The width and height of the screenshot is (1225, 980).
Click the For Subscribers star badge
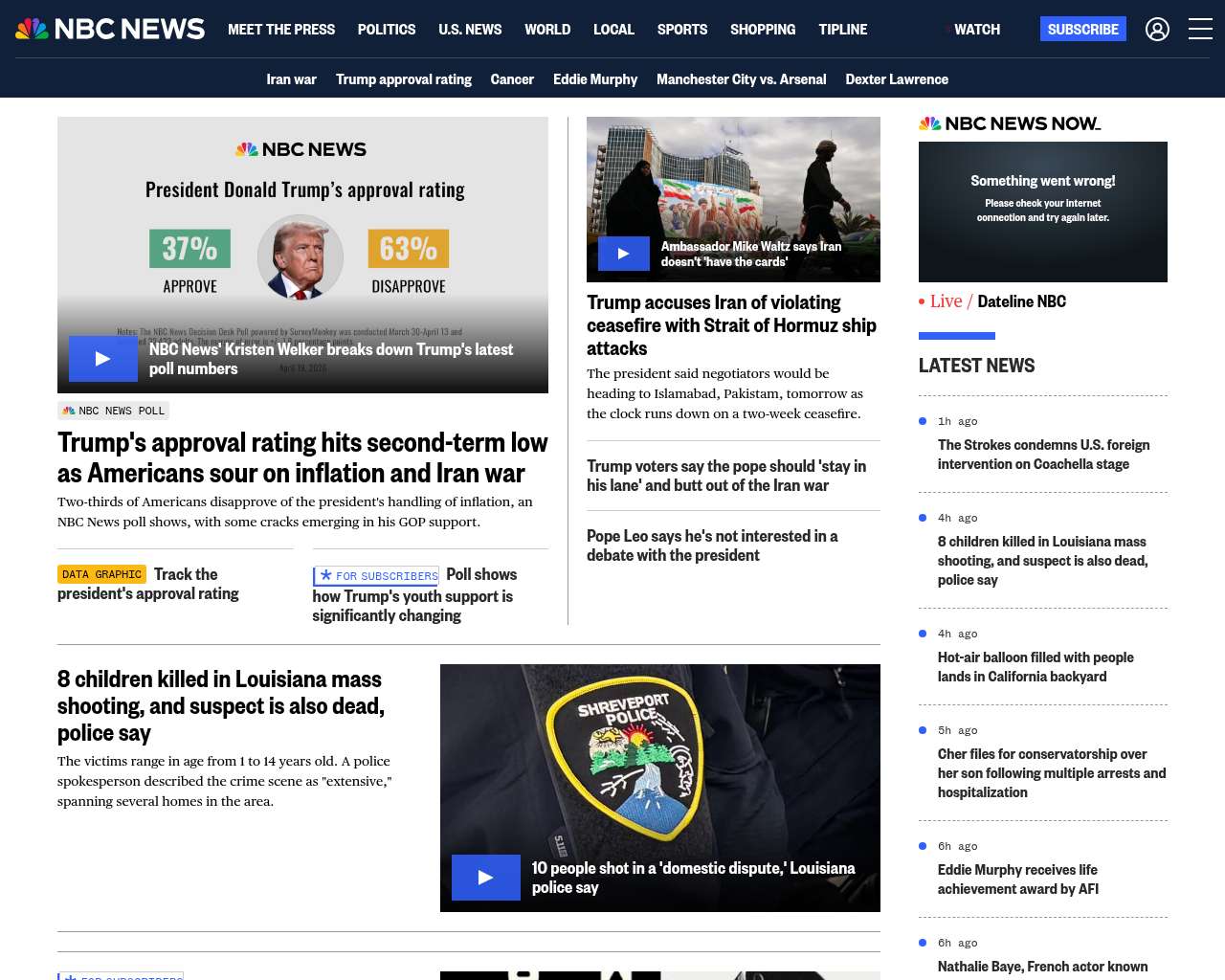click(x=377, y=576)
